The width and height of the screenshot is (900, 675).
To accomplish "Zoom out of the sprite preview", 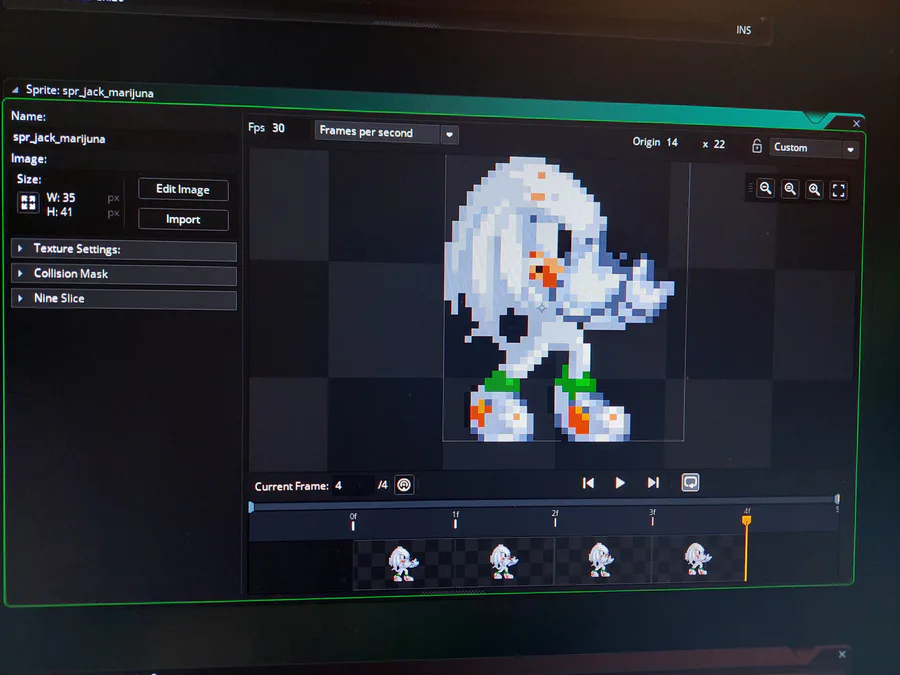I will (x=765, y=188).
